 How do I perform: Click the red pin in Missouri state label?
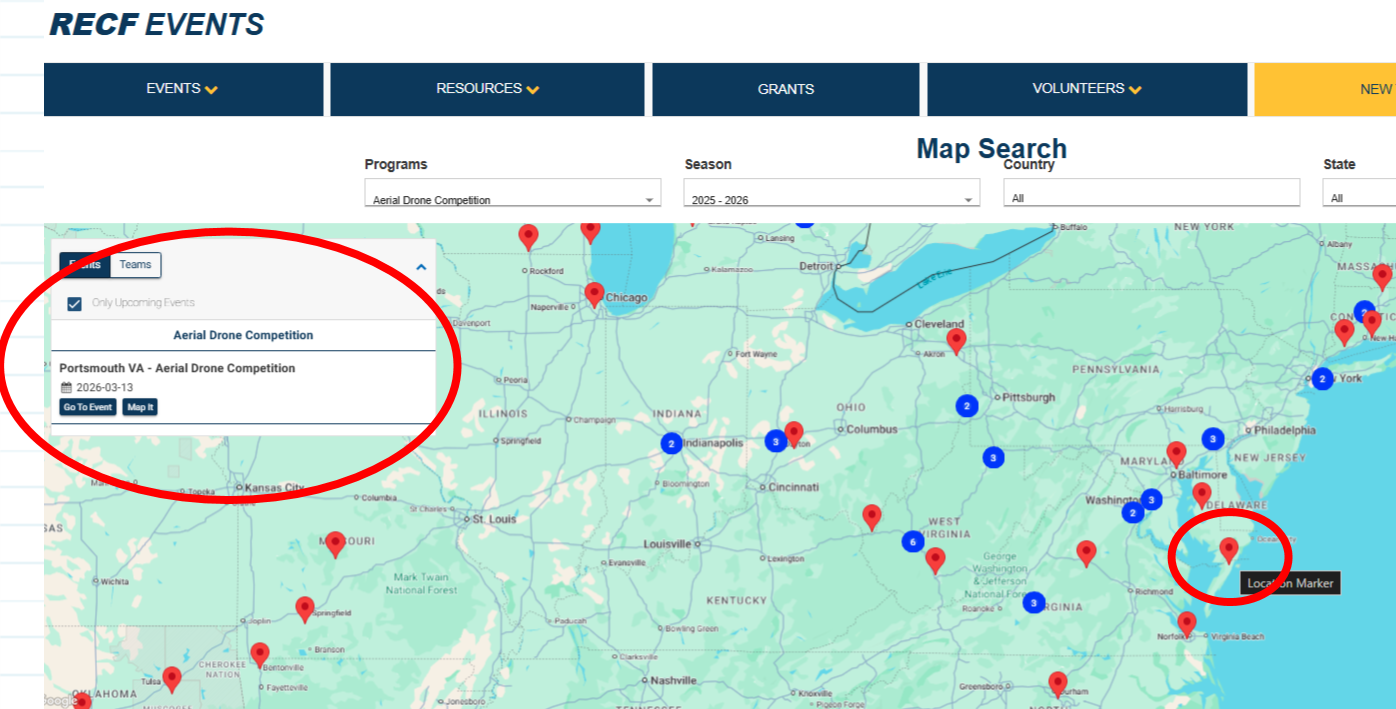click(x=335, y=543)
